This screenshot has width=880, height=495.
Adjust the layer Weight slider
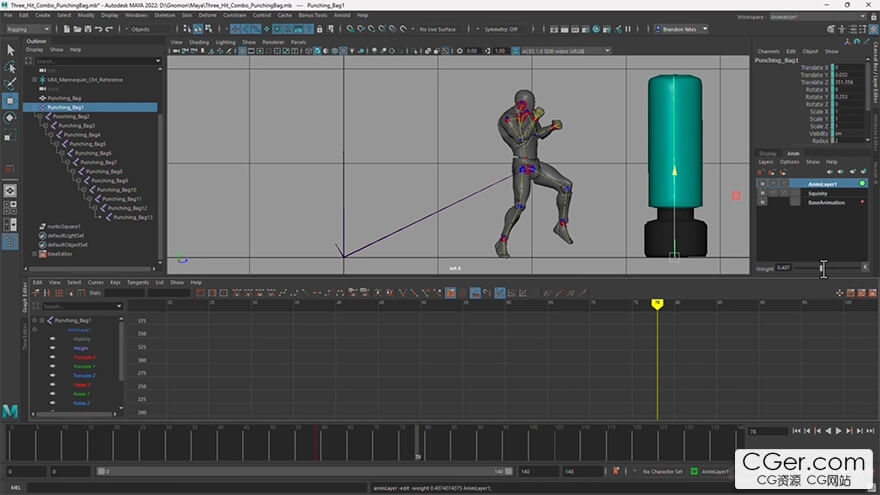pos(822,268)
